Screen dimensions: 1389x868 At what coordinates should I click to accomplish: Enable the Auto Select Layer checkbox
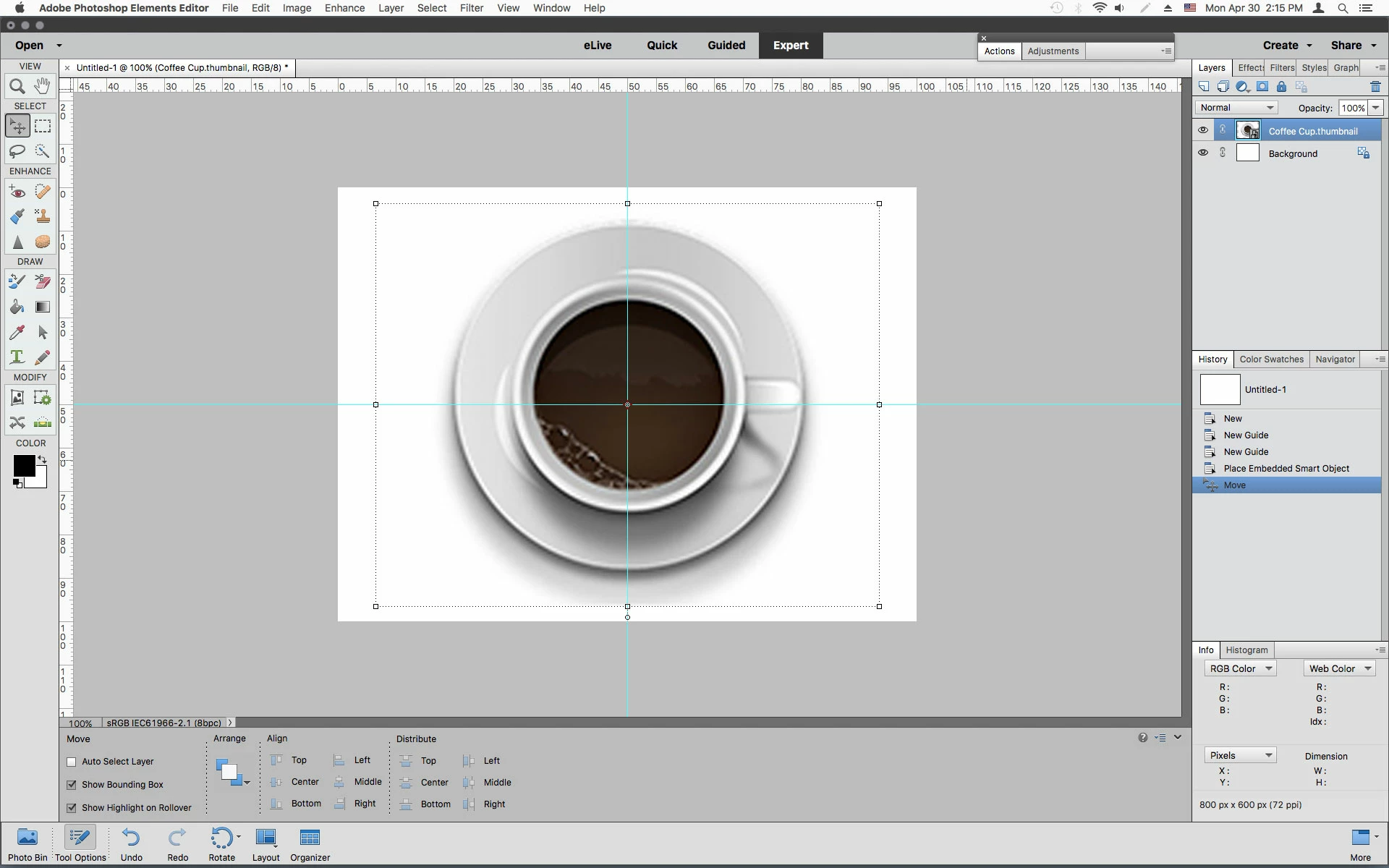[x=72, y=762]
